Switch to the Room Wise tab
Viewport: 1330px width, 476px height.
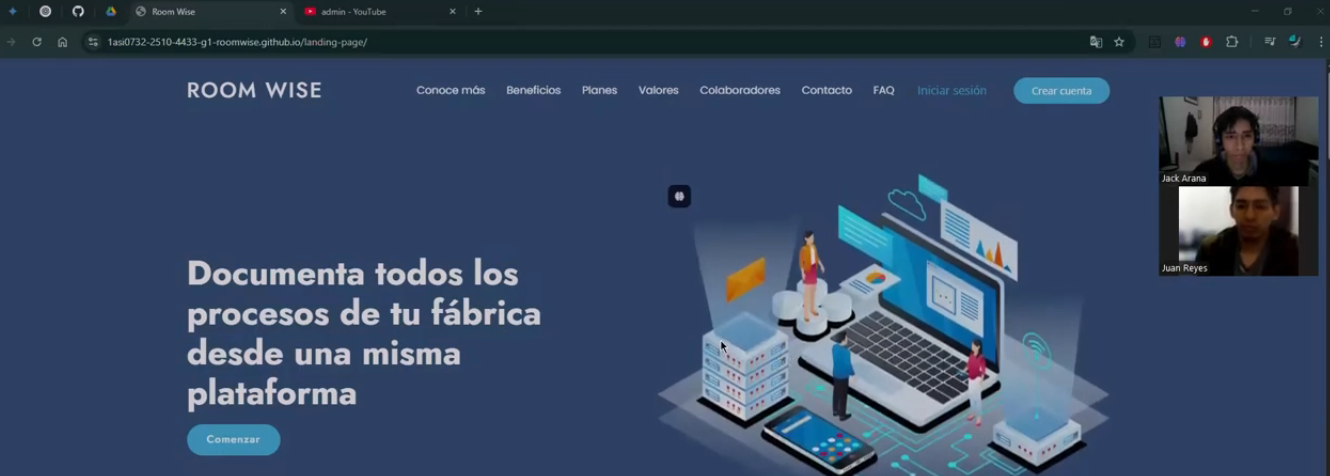pyautogui.click(x=212, y=12)
